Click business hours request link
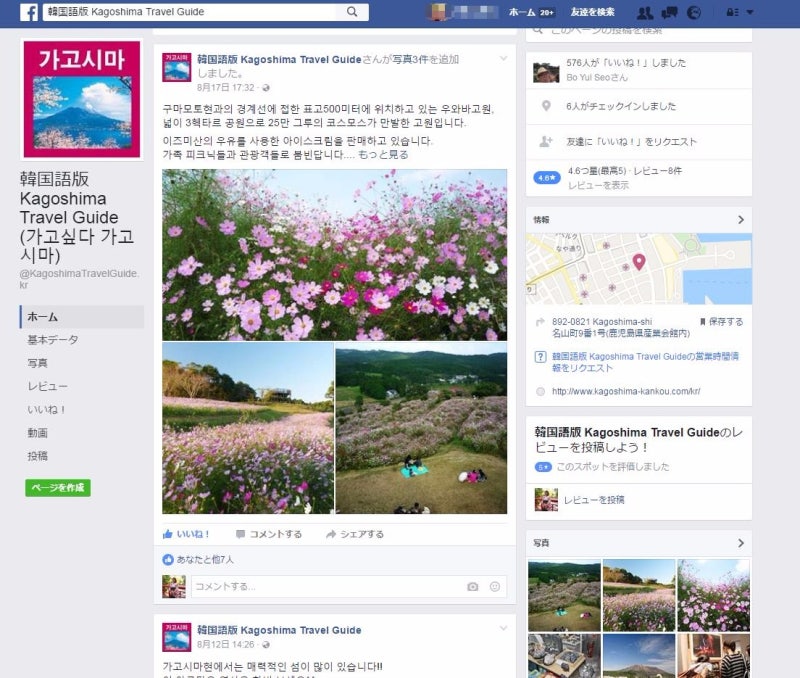Image resolution: width=800 pixels, height=678 pixels. [x=645, y=362]
